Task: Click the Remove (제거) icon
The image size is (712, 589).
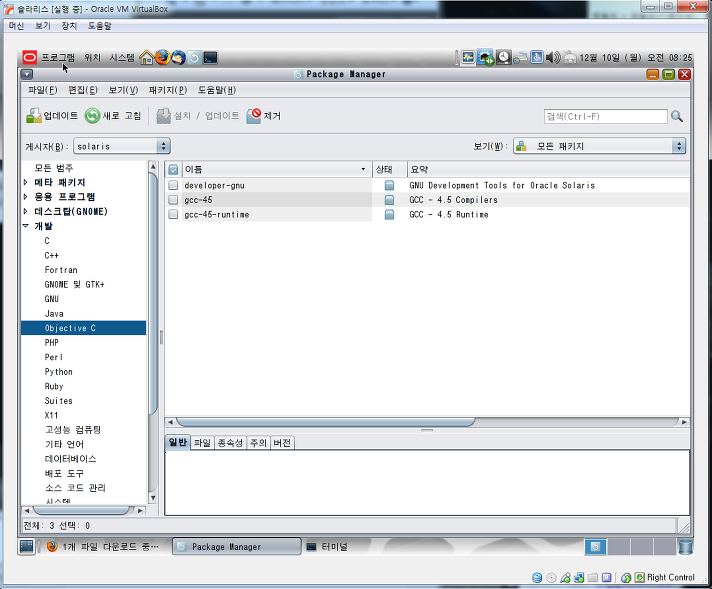Action: point(254,116)
